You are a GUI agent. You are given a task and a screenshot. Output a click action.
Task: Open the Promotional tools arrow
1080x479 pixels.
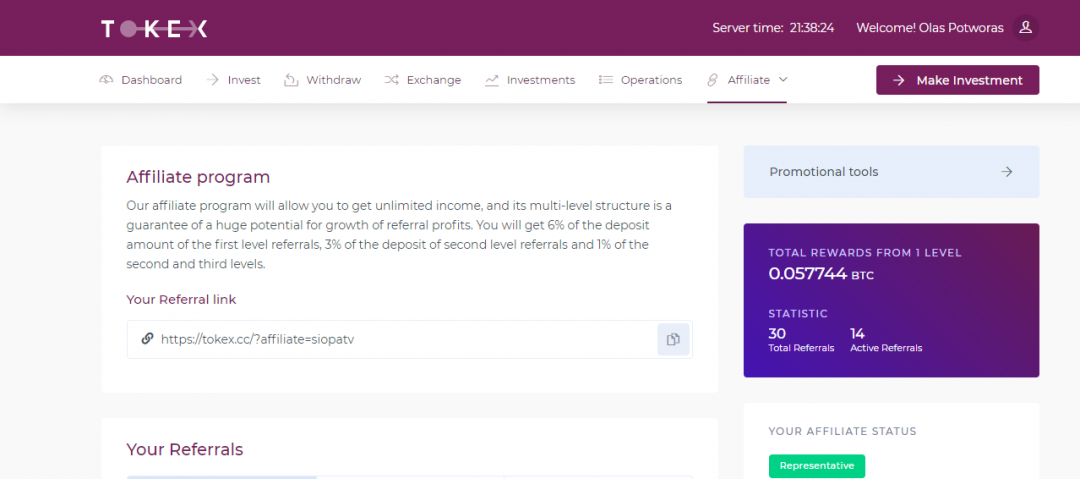(x=1007, y=172)
